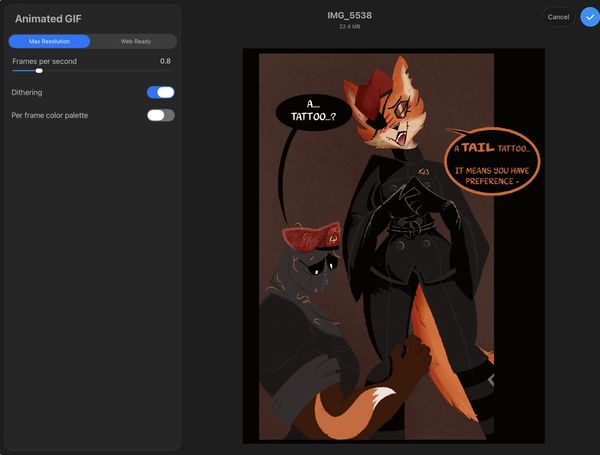
Task: Cancel the Animated GIF export
Action: click(x=558, y=17)
